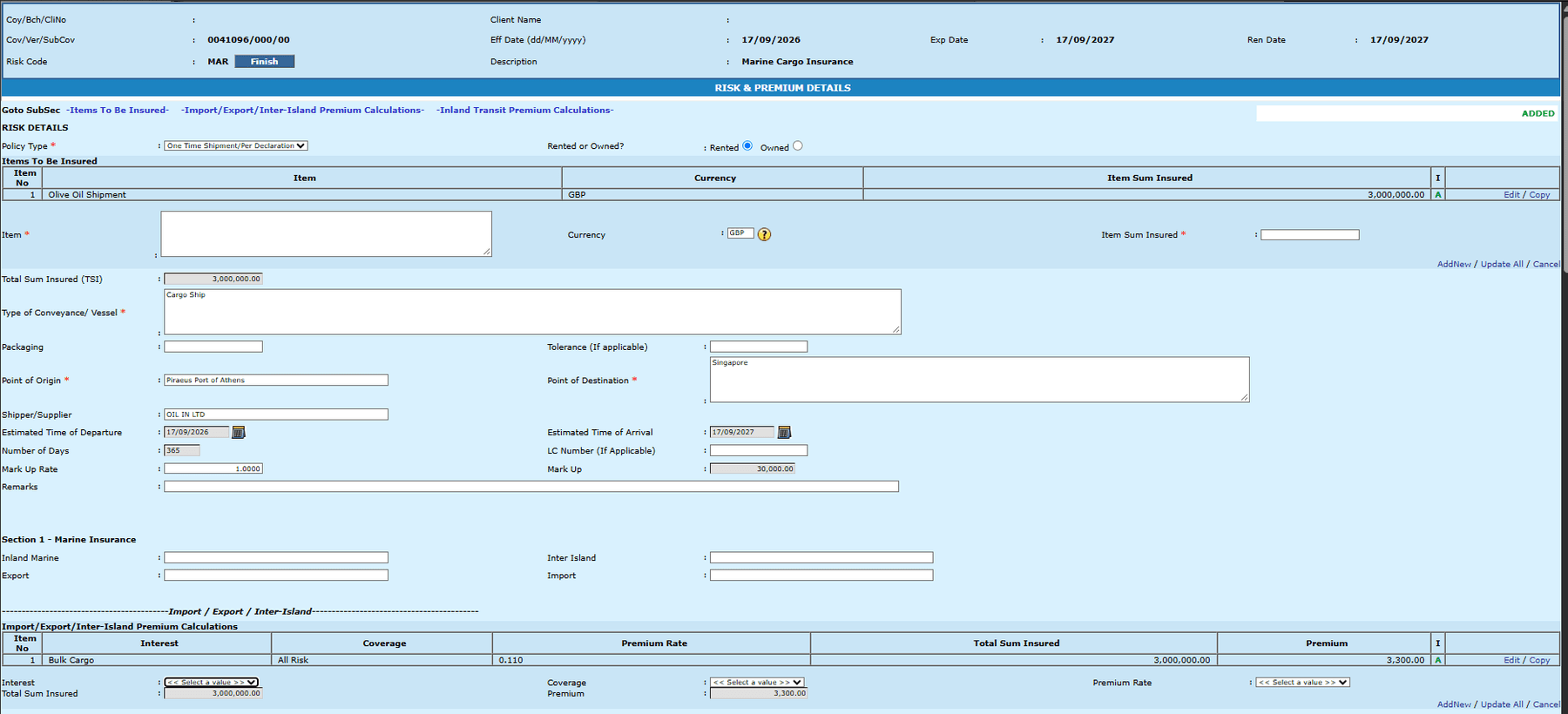Screen dimensions: 1568x714
Task: Click AddNew under Items To Be Insured
Action: 1454,264
